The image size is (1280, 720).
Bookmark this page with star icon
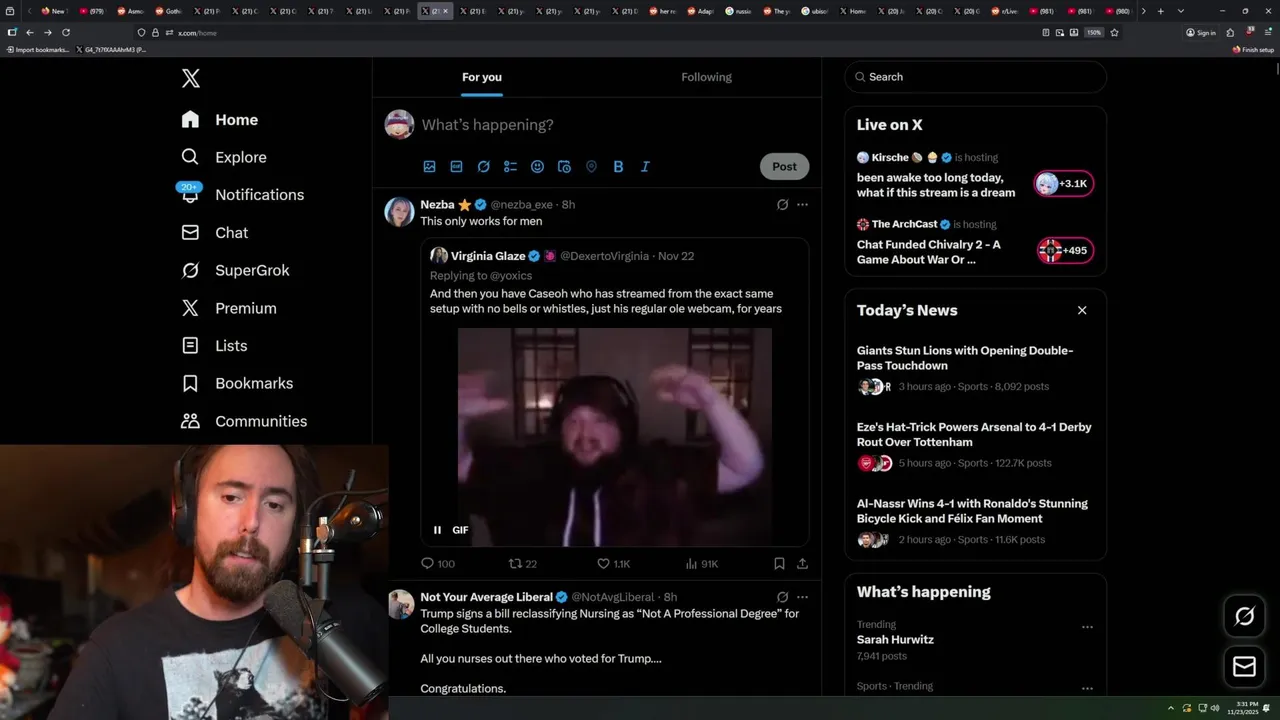[x=1114, y=33]
